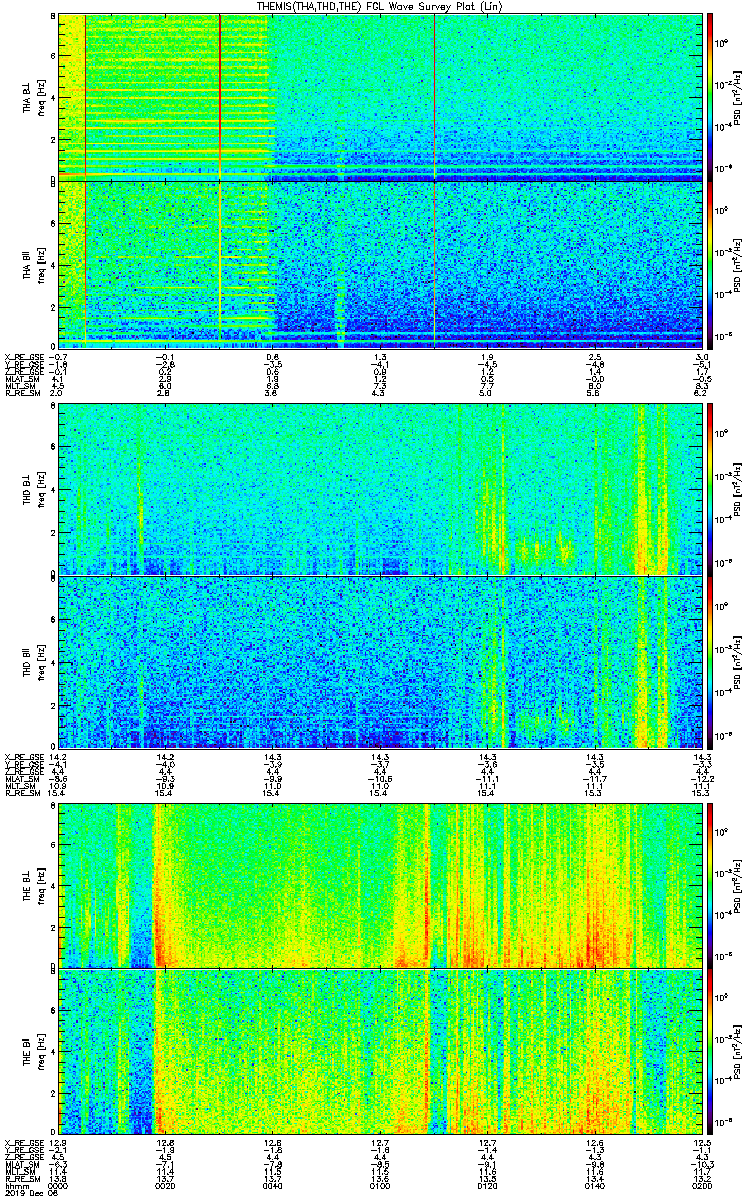The image size is (750, 1200).
Task: Click the 0120 time tick label
Action: 488,1187
